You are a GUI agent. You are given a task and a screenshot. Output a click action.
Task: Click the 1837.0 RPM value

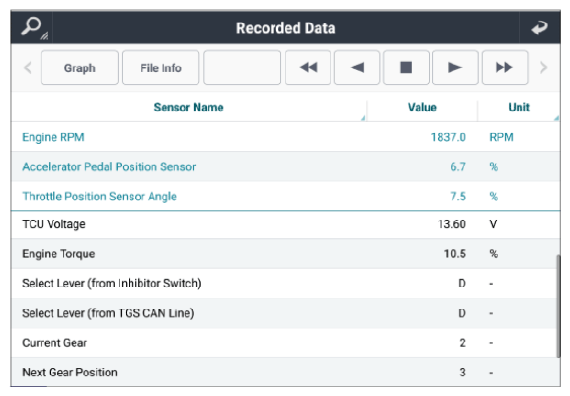click(x=448, y=137)
